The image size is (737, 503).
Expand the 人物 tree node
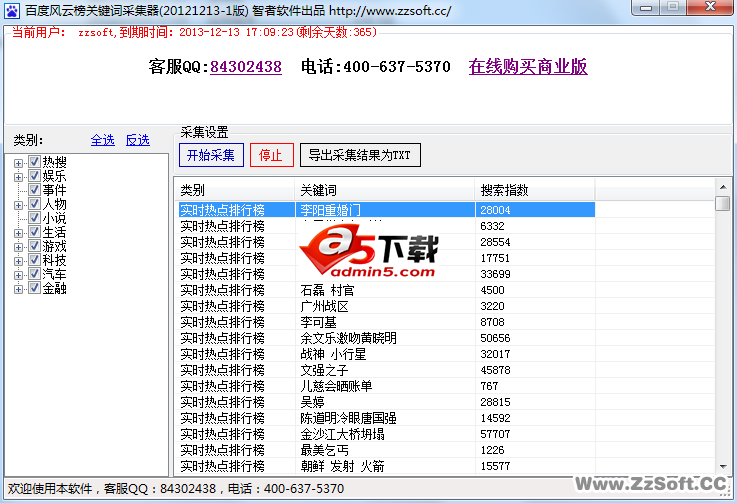coord(18,205)
